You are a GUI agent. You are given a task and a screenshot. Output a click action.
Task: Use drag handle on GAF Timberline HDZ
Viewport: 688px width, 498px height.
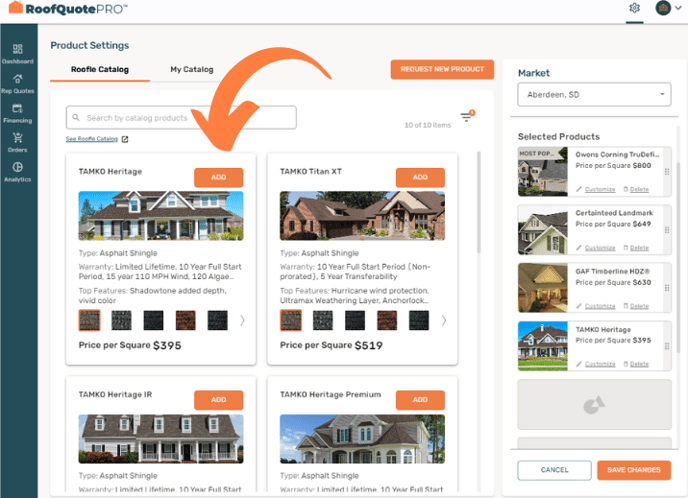pos(667,288)
